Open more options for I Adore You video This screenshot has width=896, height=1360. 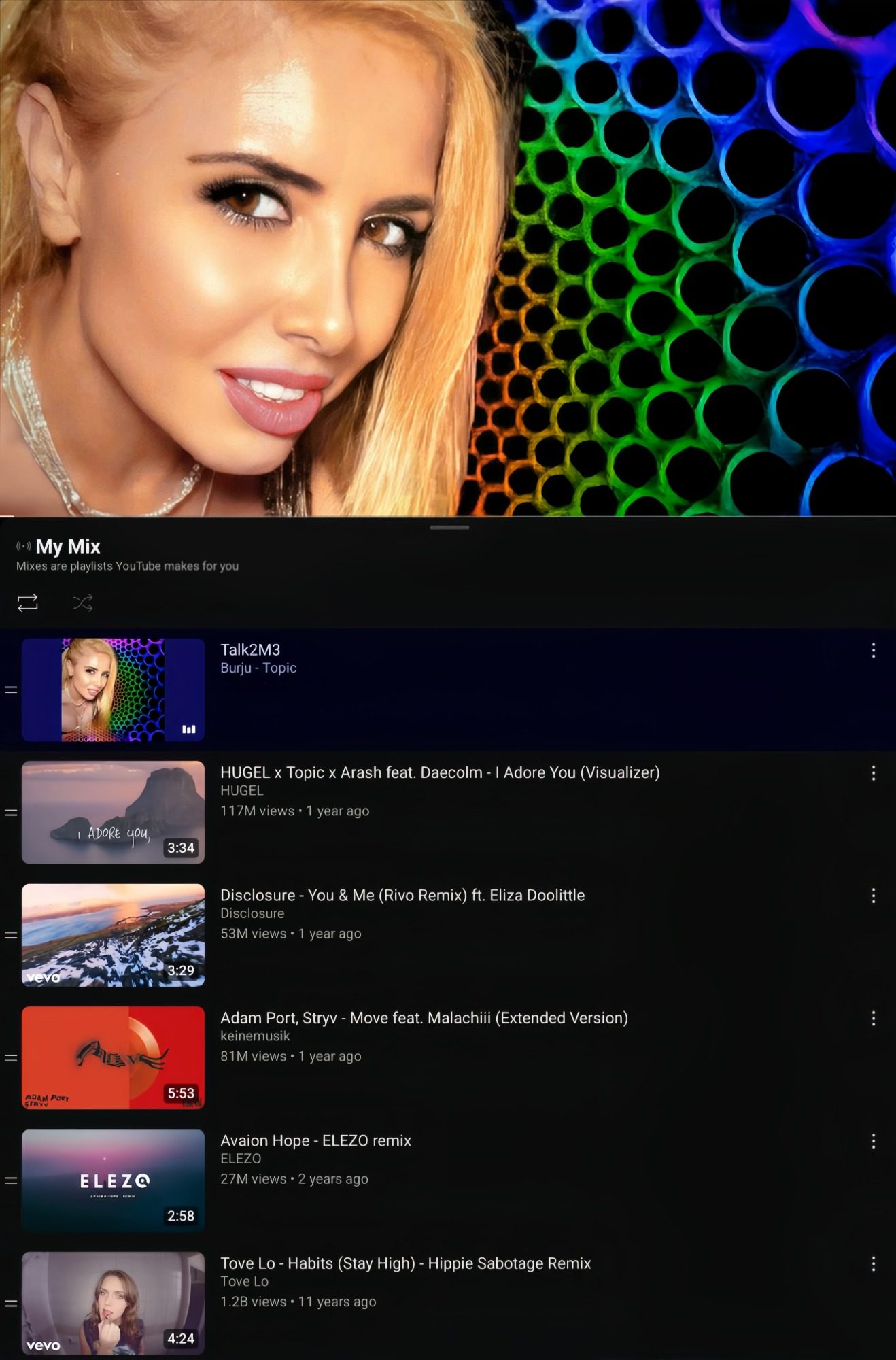click(873, 773)
